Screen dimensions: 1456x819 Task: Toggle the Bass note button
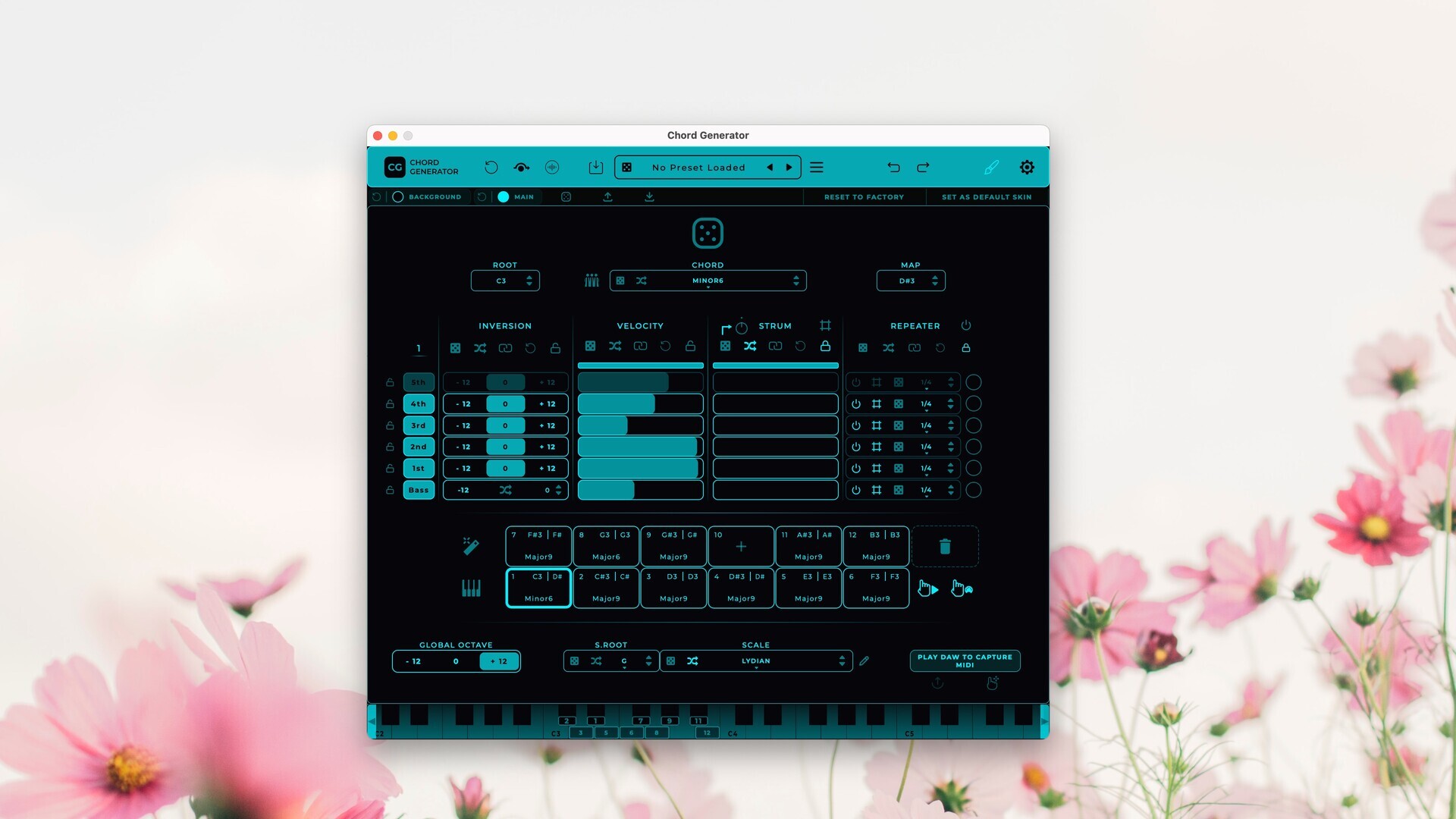(419, 490)
